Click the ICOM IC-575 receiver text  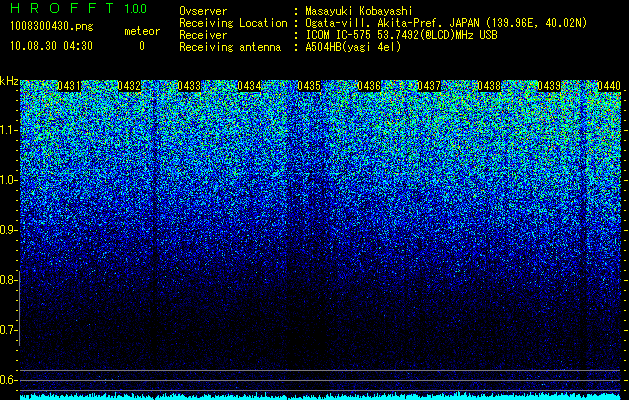pos(401,35)
